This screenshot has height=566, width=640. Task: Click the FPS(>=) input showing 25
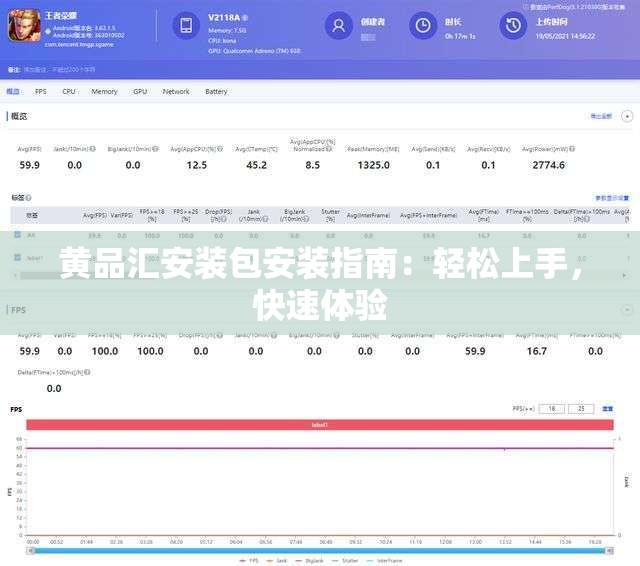[x=581, y=408]
